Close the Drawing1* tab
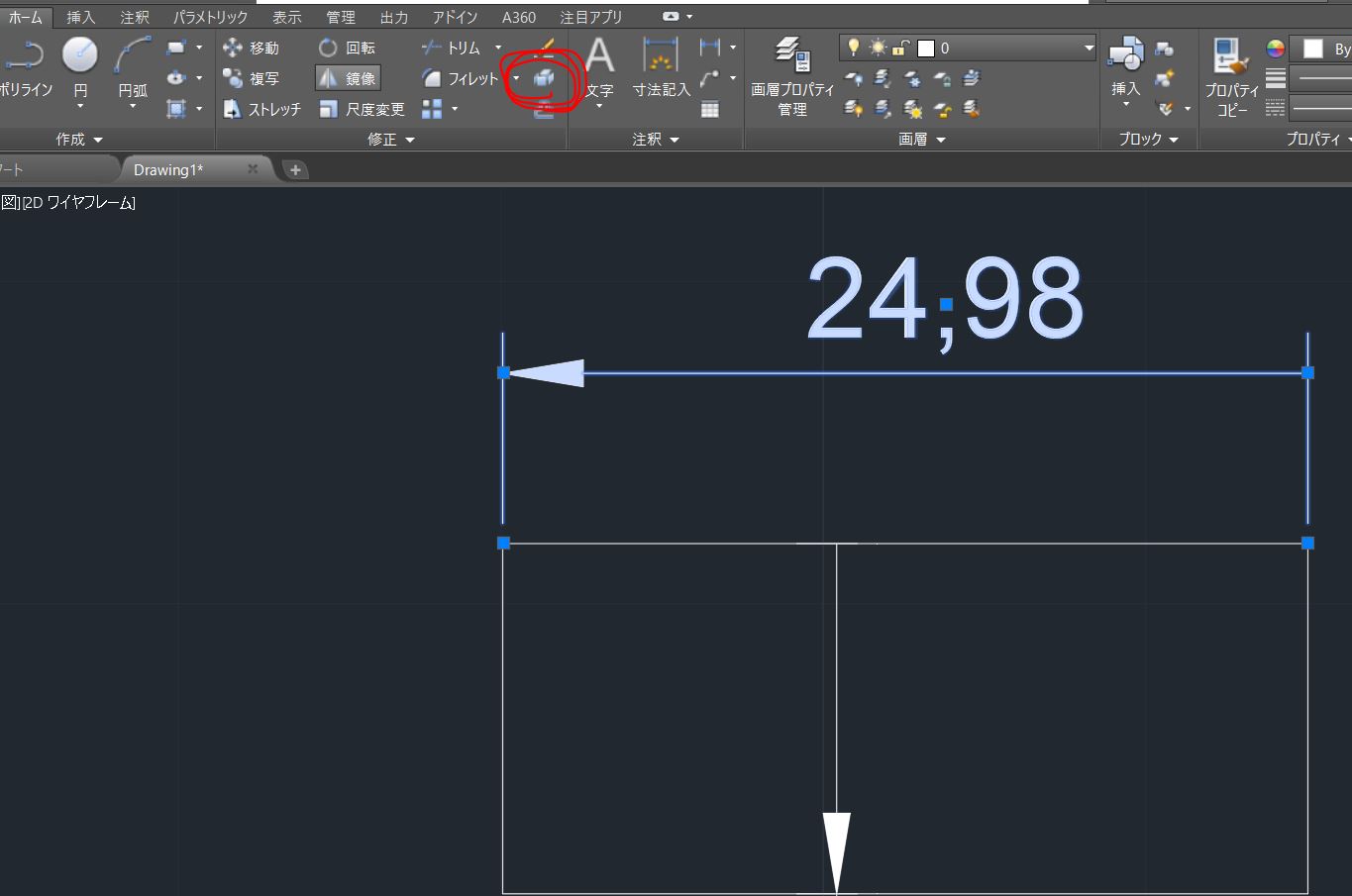Viewport: 1352px width, 896px height. pos(253,169)
